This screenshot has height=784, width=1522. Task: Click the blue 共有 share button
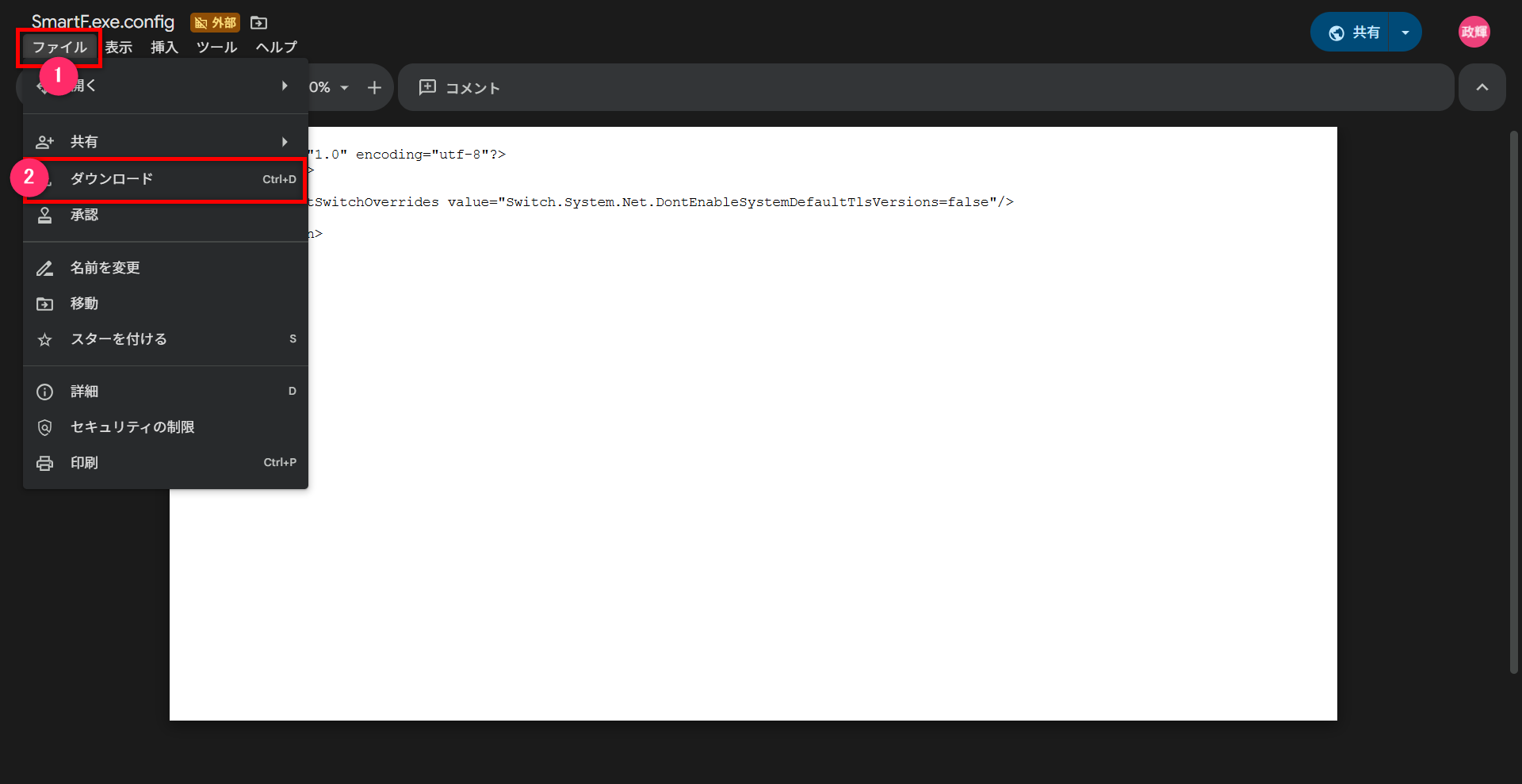pyautogui.click(x=1355, y=33)
